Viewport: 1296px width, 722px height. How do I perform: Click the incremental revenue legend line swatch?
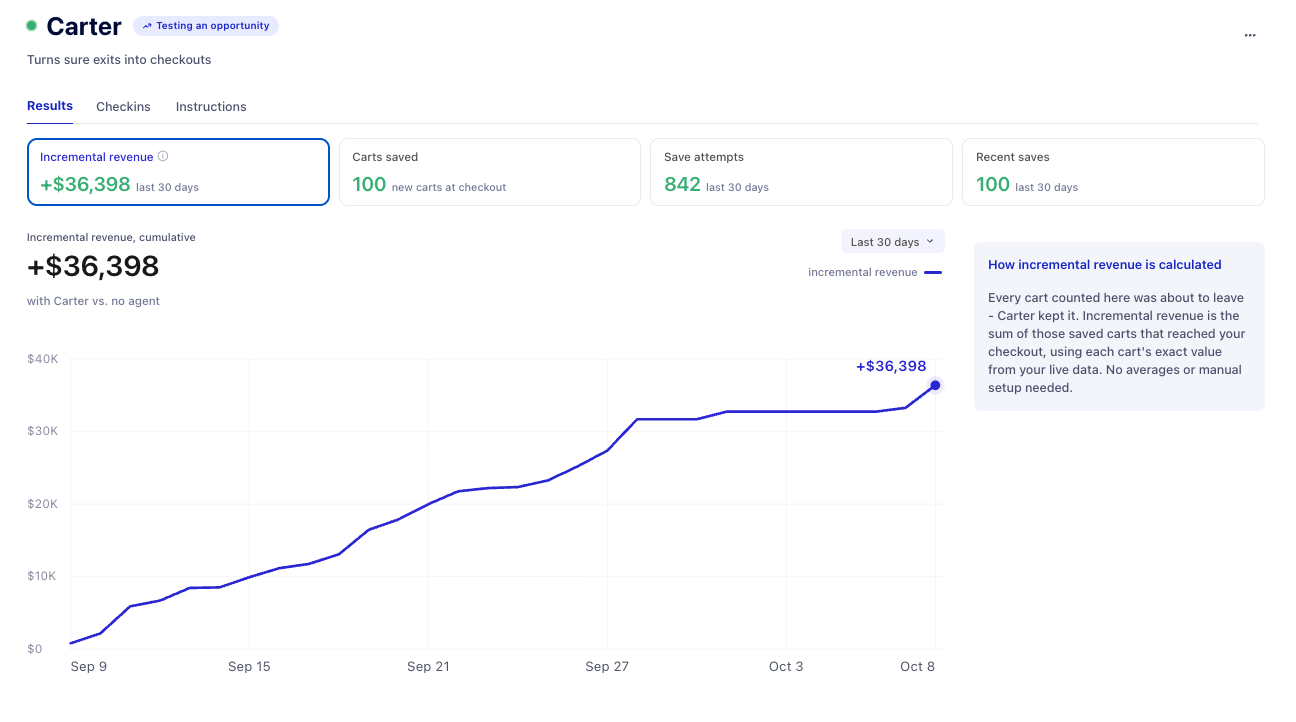(932, 272)
